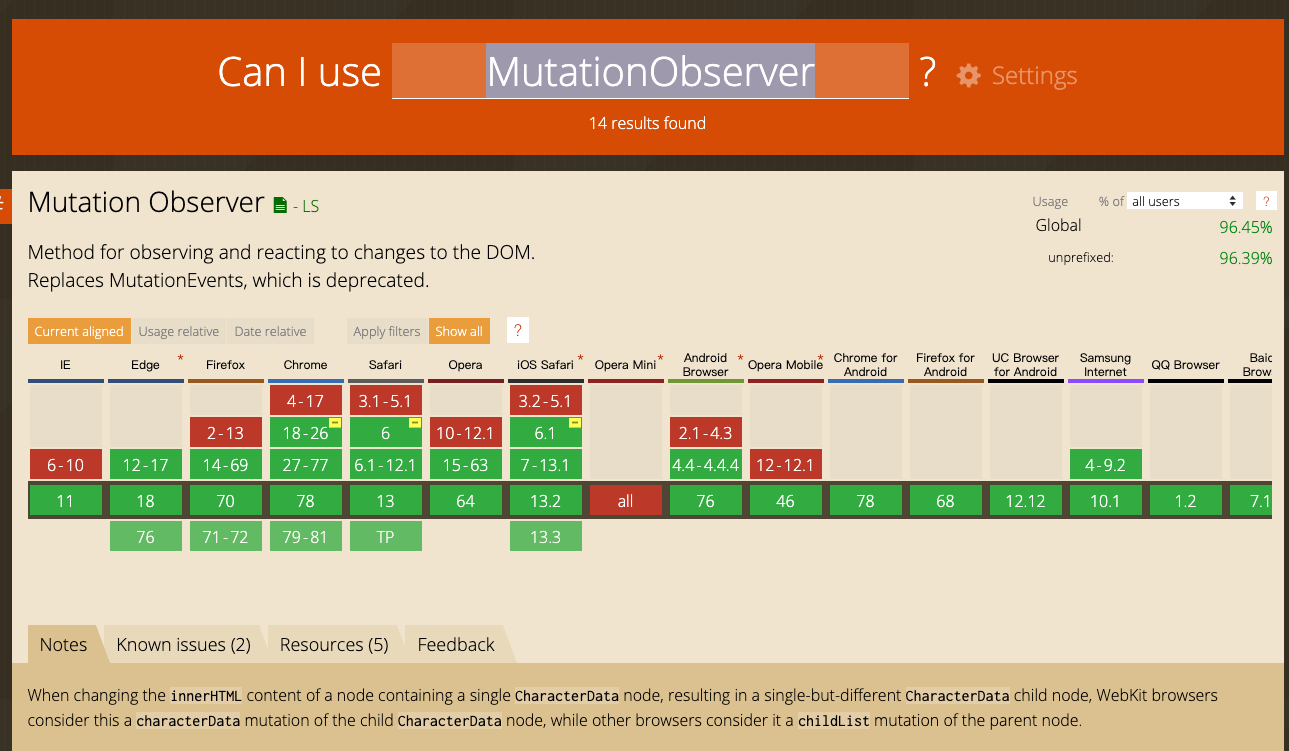The image size is (1289, 751).
Task: Switch to Date relative view
Action: (x=270, y=331)
